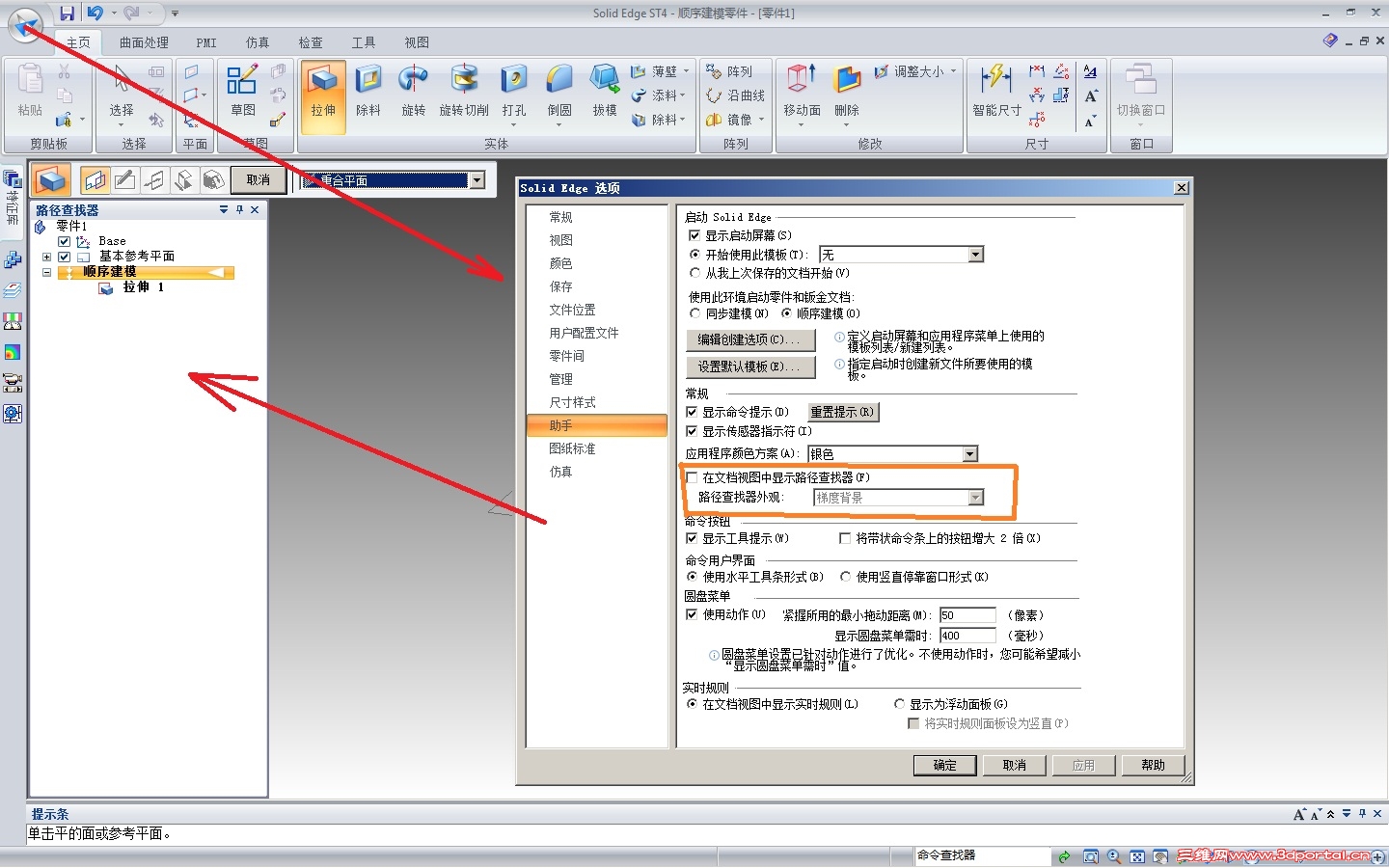Screen dimensions: 1389x868
Task: Choose 顺序建模 radio button
Action: (786, 313)
